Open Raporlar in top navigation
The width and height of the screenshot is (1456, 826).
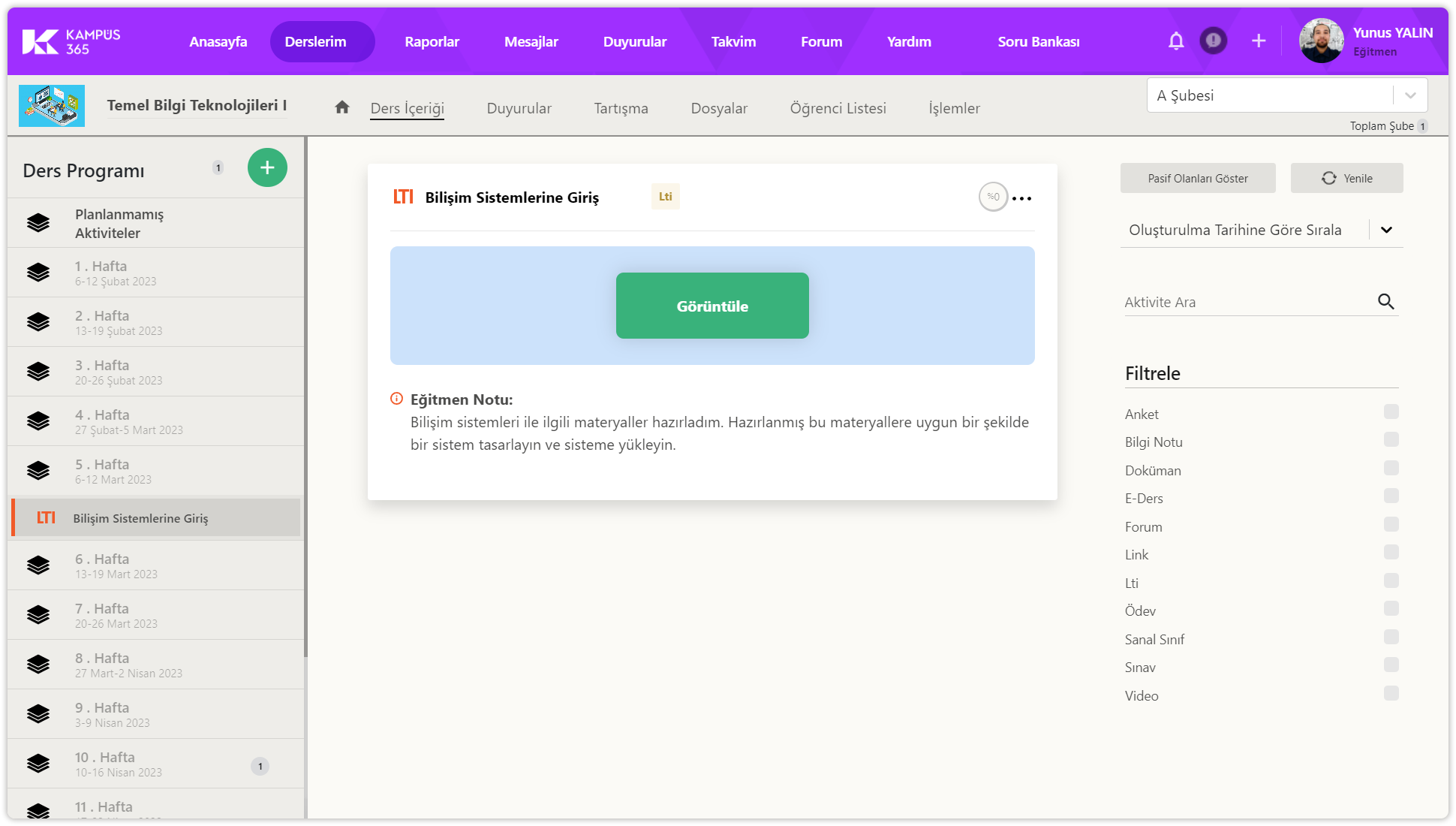pyautogui.click(x=432, y=42)
